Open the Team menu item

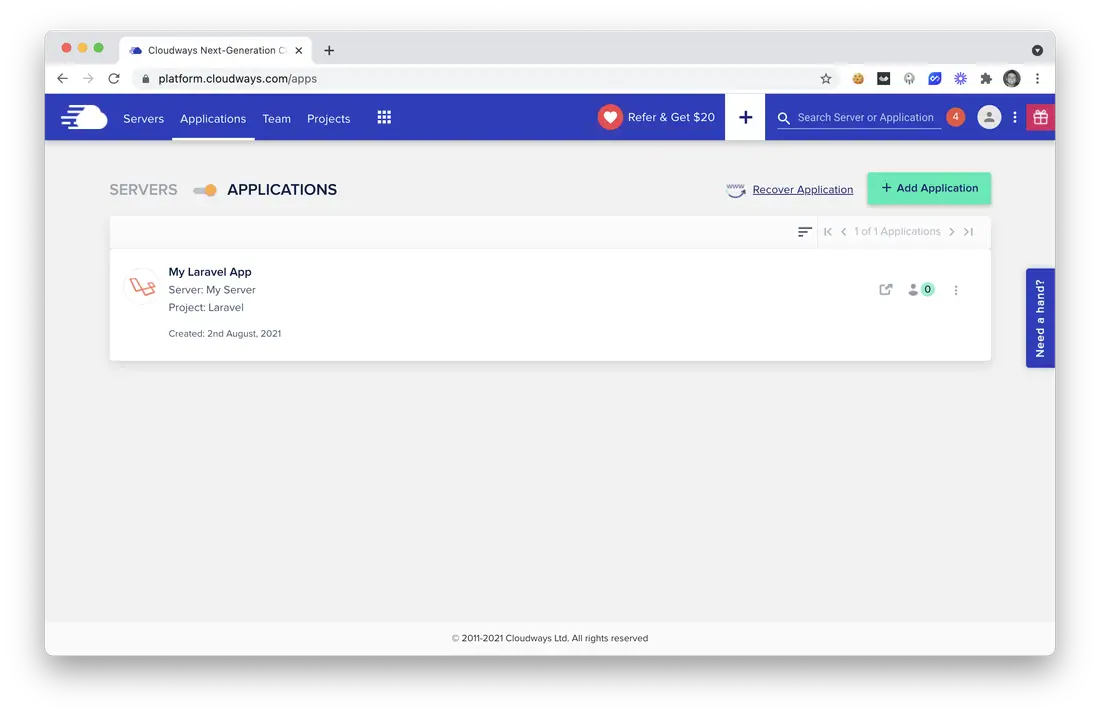pyautogui.click(x=276, y=119)
